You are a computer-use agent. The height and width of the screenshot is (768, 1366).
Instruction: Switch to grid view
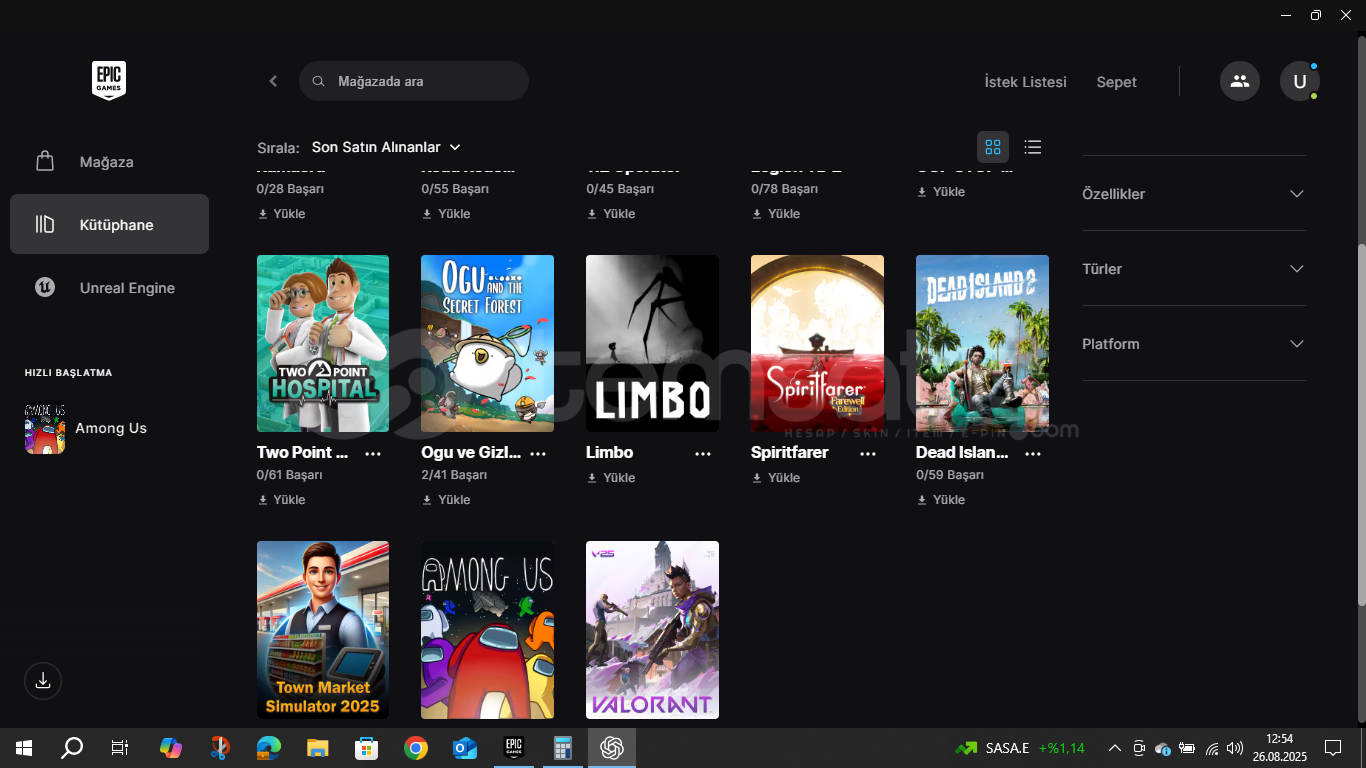click(993, 147)
